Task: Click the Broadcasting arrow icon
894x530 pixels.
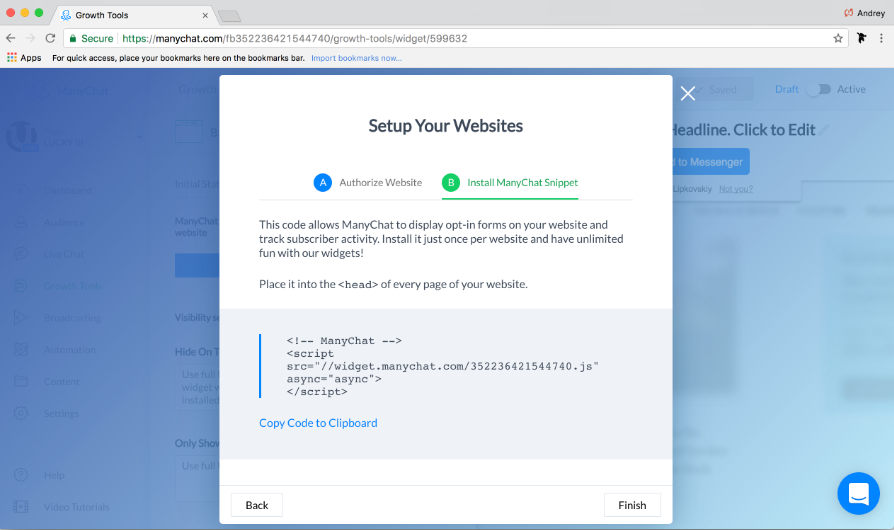Action: (x=21, y=318)
